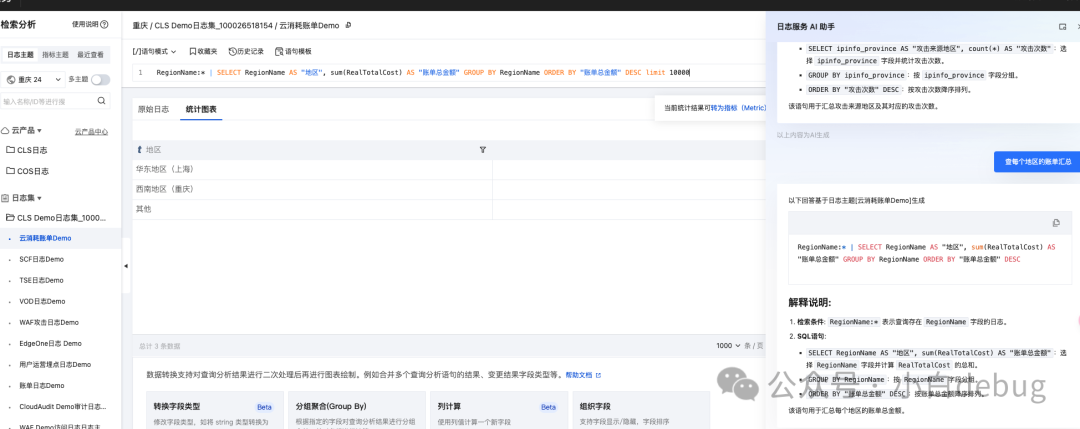
Task: Open 收藏夹 bookmark icon
Action: 193,51
